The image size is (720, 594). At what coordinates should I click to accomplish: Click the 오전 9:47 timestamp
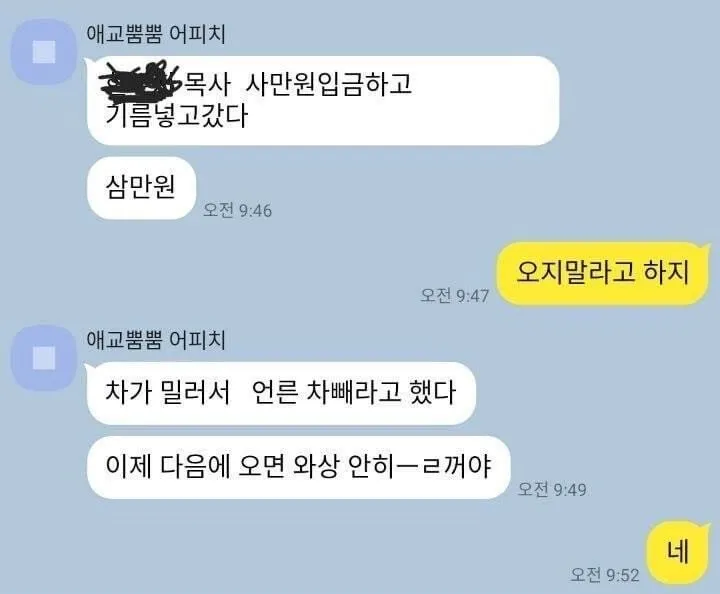(455, 295)
